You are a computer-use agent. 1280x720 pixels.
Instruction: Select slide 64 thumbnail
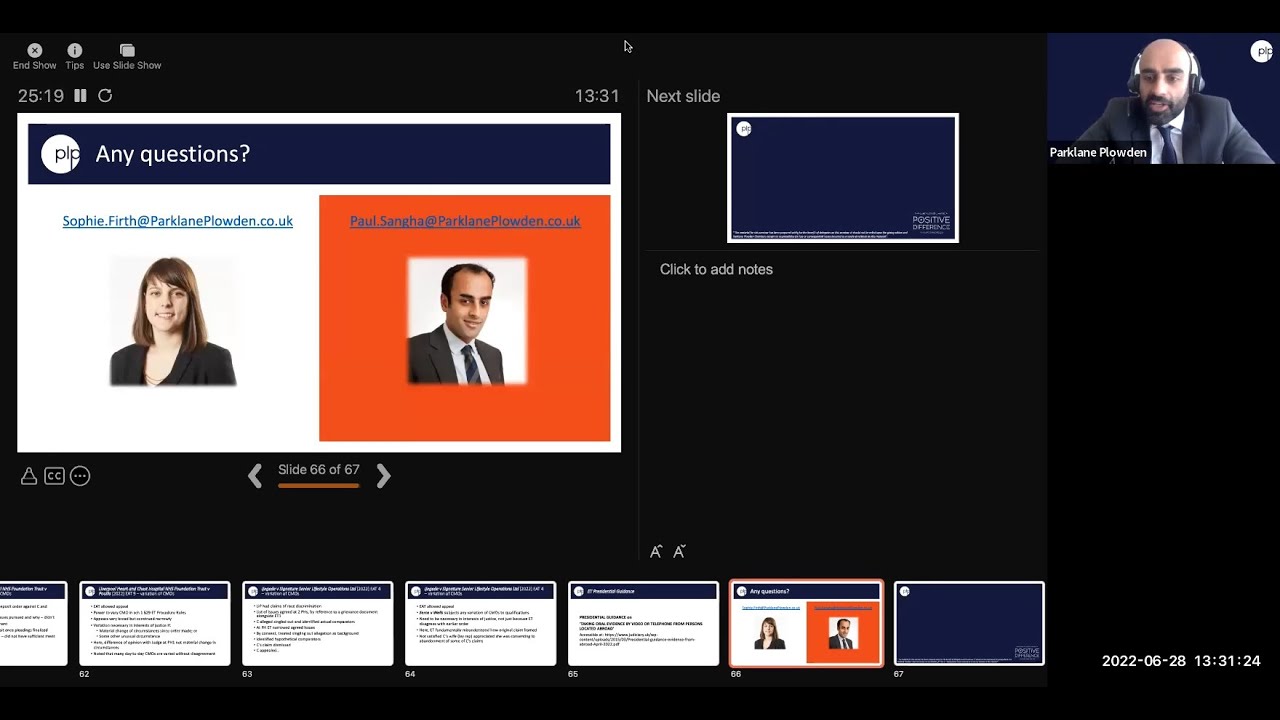481,624
